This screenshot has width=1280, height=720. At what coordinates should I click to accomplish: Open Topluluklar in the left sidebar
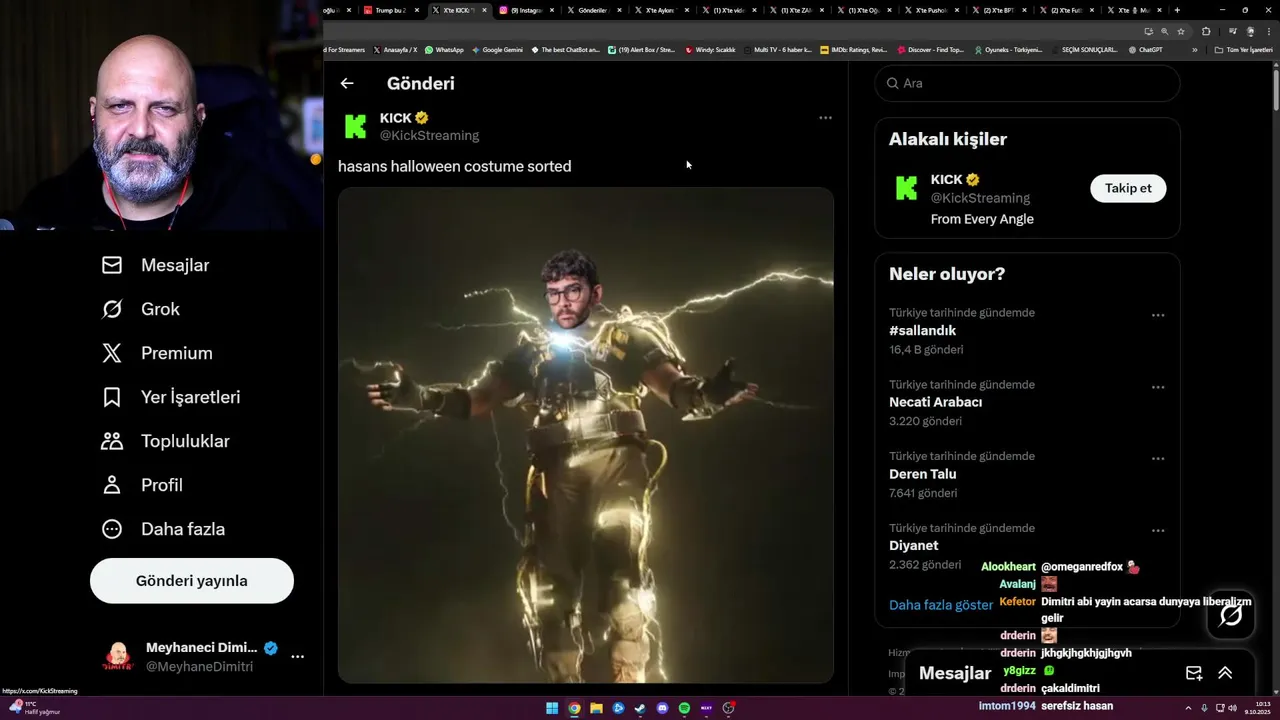pyautogui.click(x=165, y=441)
